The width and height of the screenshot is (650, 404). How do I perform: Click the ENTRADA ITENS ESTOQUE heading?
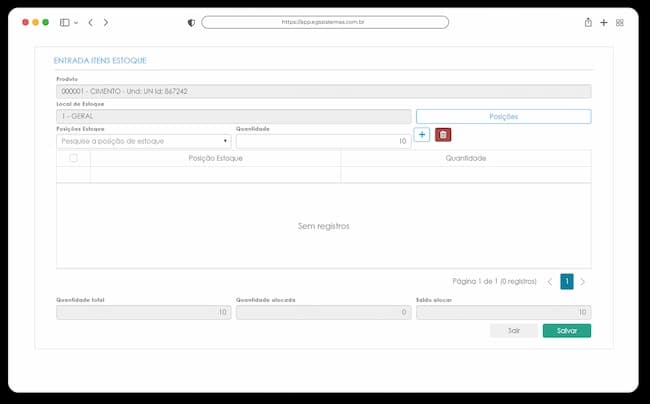pos(100,60)
